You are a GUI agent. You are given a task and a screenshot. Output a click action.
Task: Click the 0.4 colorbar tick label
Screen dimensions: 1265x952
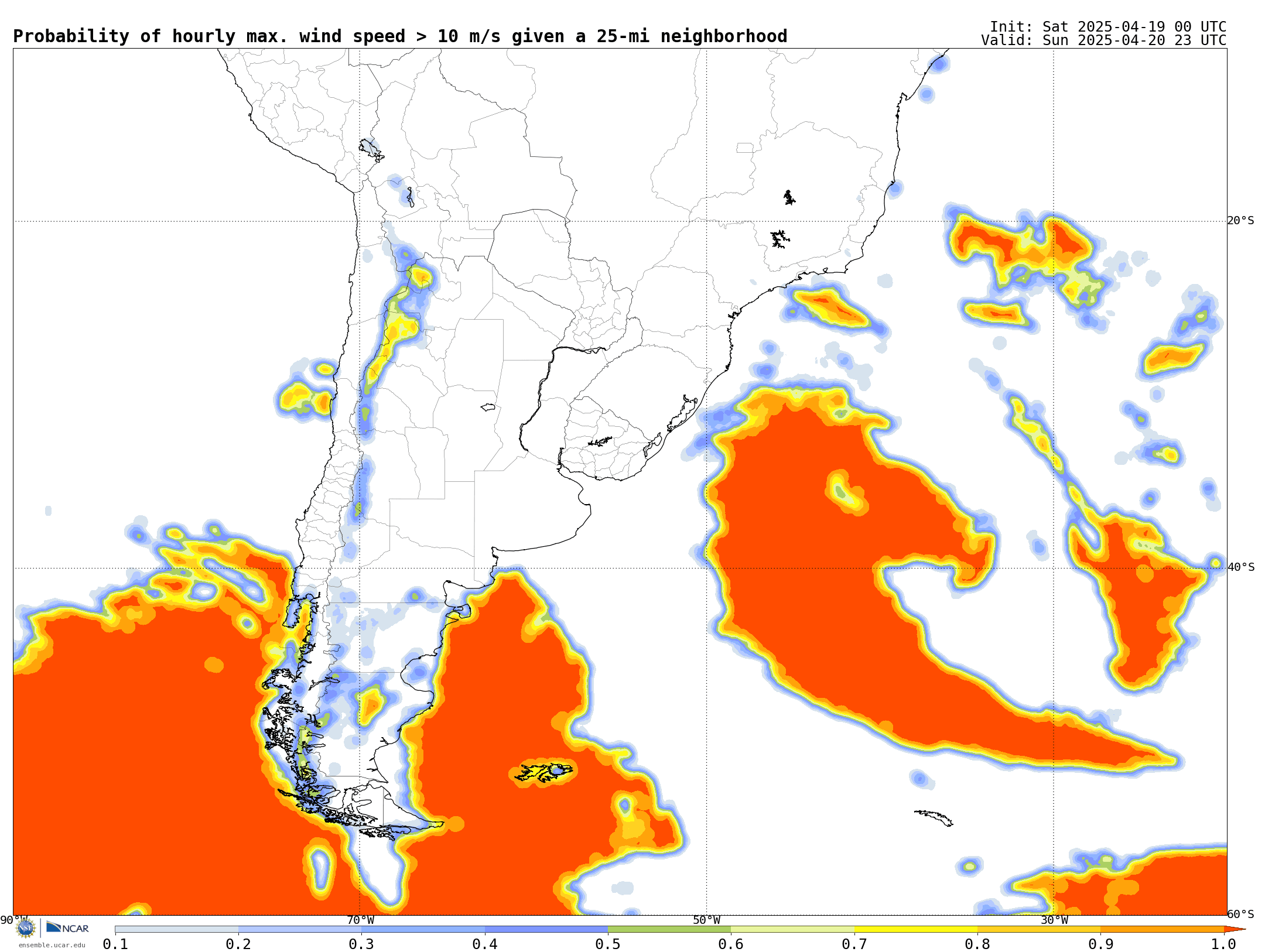coord(485,944)
